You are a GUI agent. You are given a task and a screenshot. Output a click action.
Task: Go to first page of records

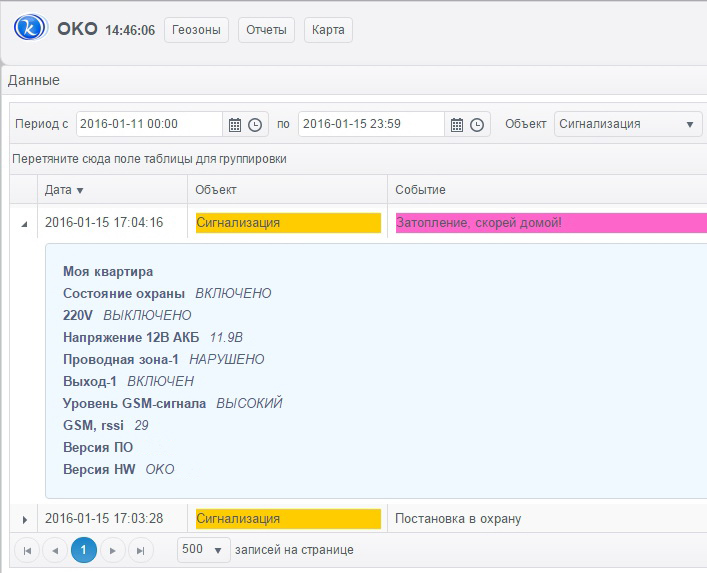point(27,550)
